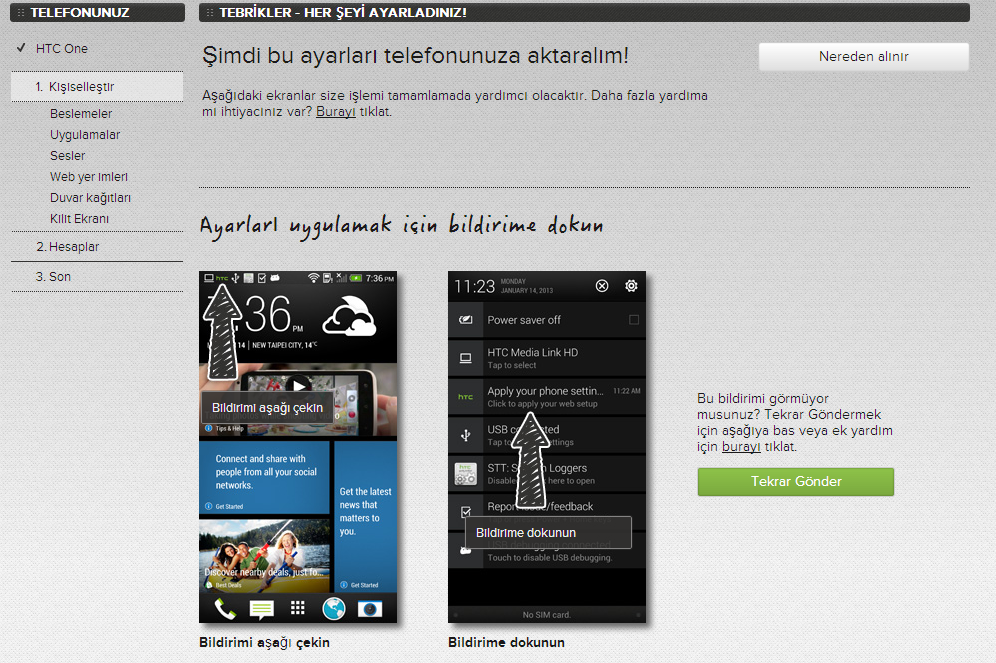Click the TELEFONUNUZ panel header
Image resolution: width=996 pixels, height=663 pixels.
(x=97, y=13)
